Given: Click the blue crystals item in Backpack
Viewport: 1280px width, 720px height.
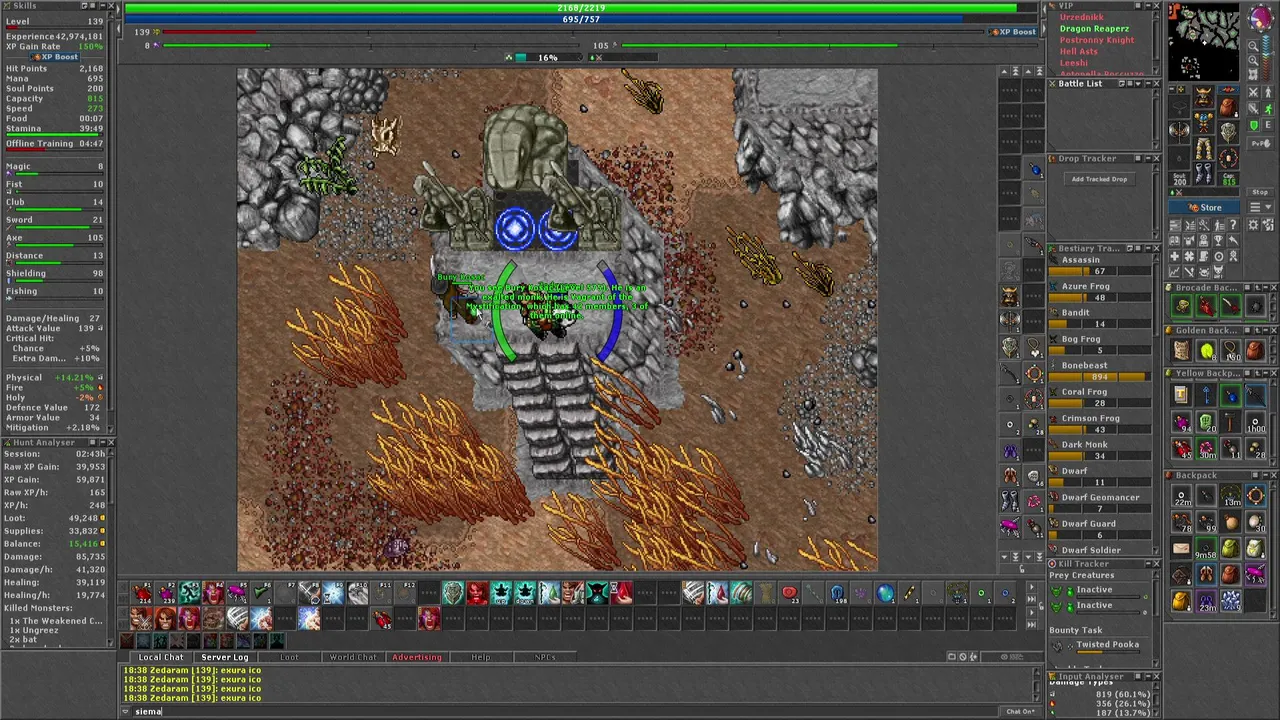Looking at the screenshot, I should [1230, 601].
